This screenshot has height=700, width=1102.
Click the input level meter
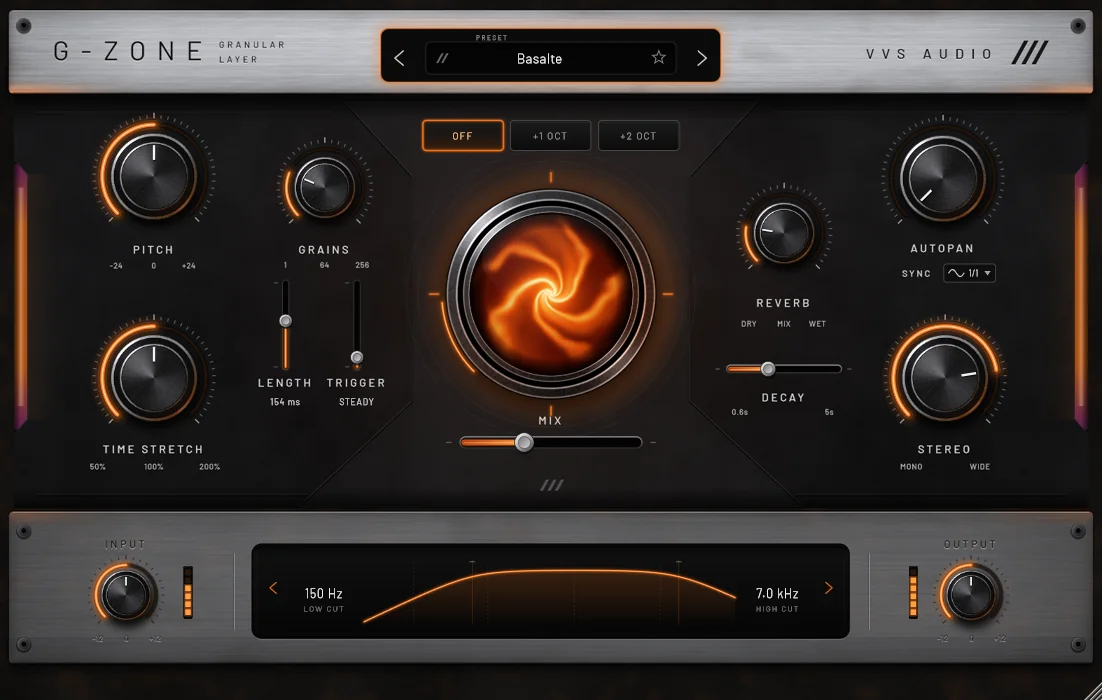pyautogui.click(x=188, y=592)
